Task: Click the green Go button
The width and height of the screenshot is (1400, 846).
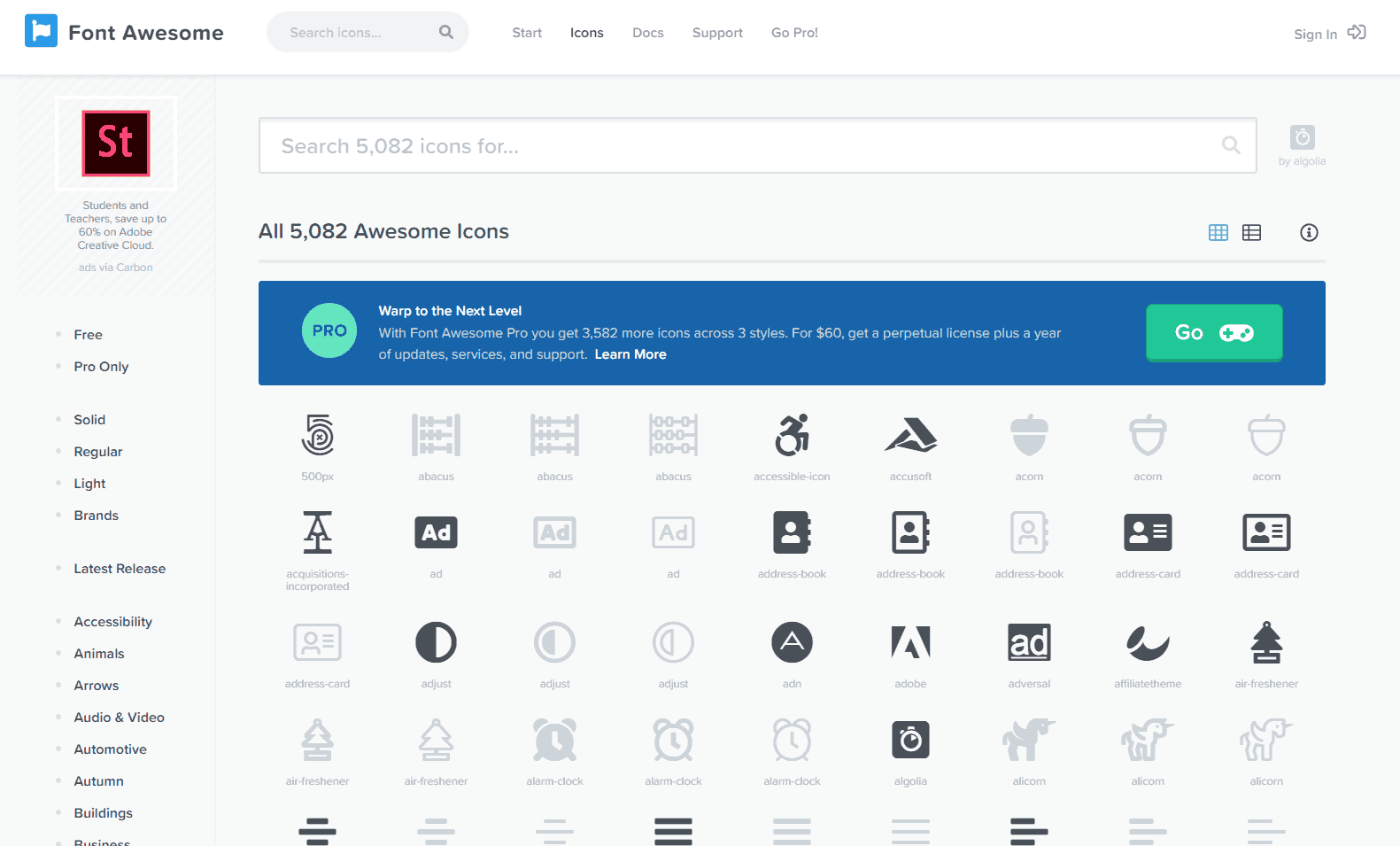Action: click(1214, 332)
